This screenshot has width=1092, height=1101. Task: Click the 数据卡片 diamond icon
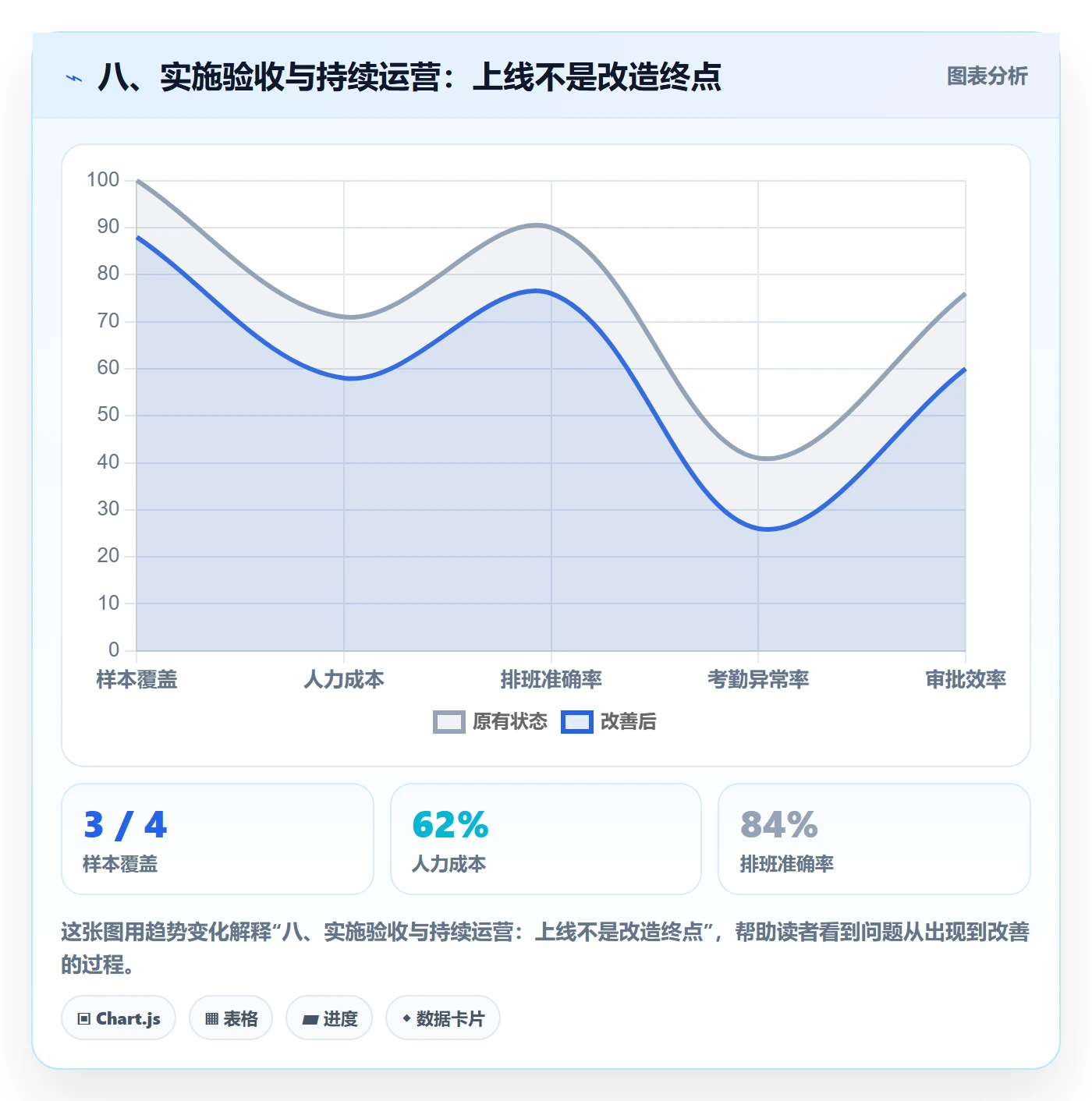click(x=406, y=1018)
